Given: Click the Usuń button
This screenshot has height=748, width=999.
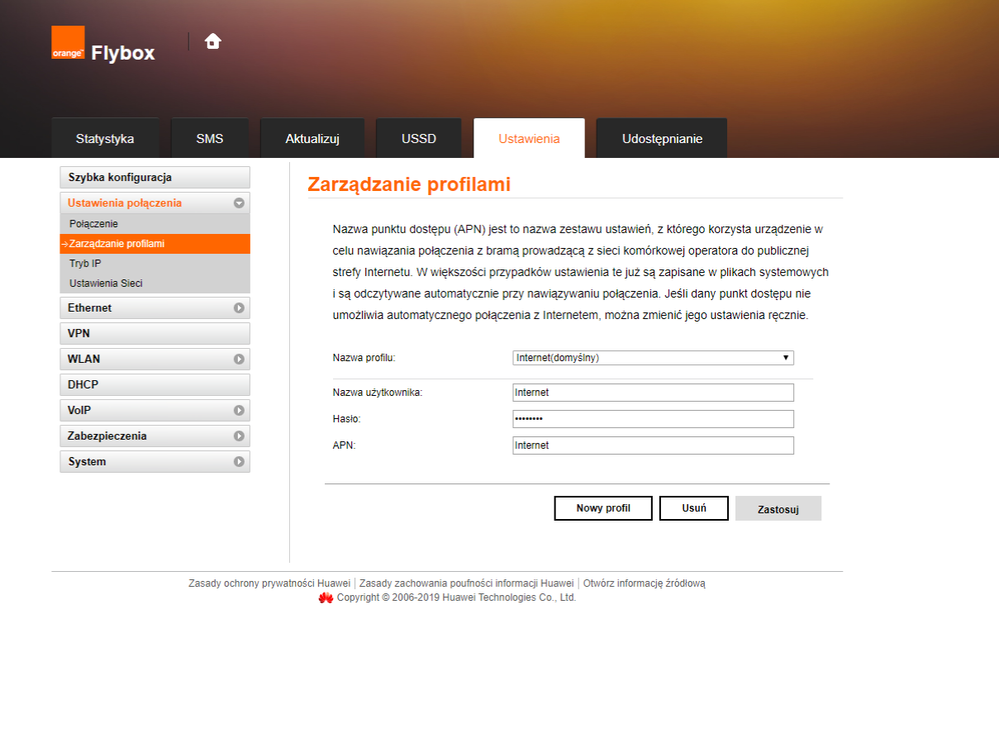Looking at the screenshot, I should (694, 508).
